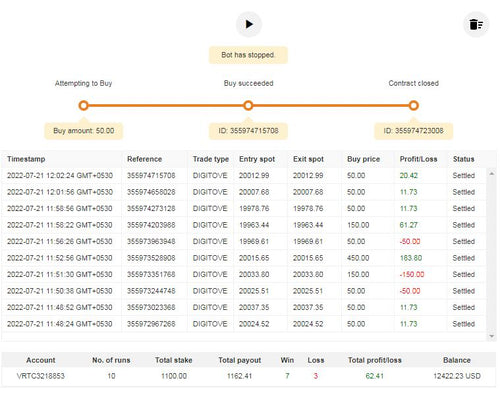Click loss count 3
500x393 pixels.
pyautogui.click(x=316, y=376)
